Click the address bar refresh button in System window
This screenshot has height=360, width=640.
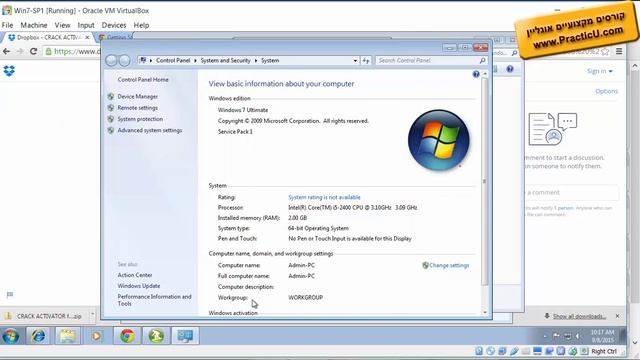click(x=366, y=60)
